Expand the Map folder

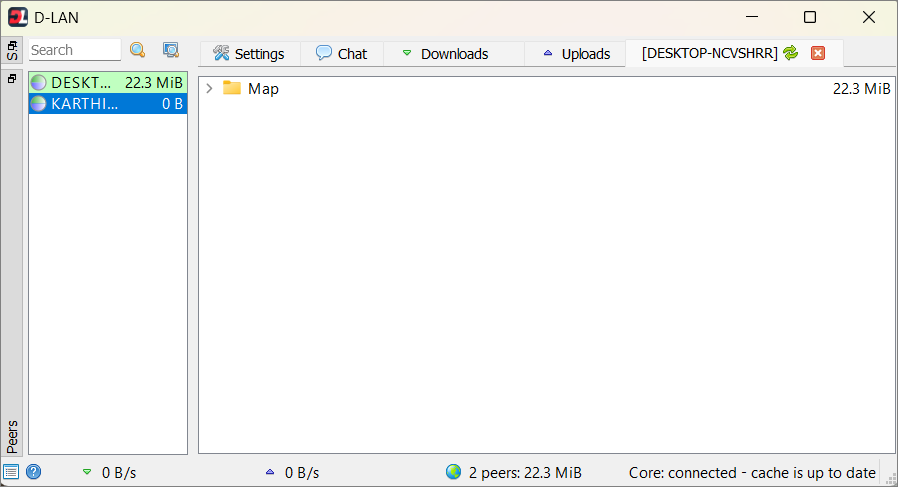(x=210, y=88)
